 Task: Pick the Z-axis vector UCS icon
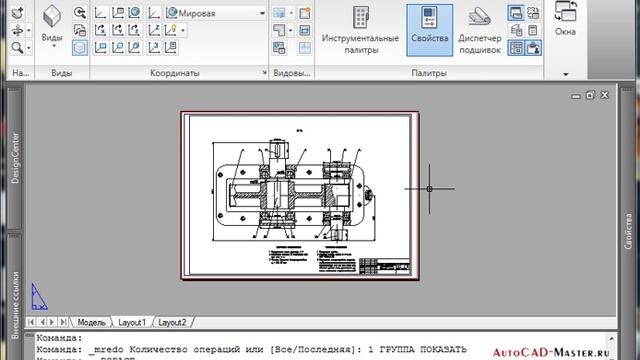coord(154,30)
